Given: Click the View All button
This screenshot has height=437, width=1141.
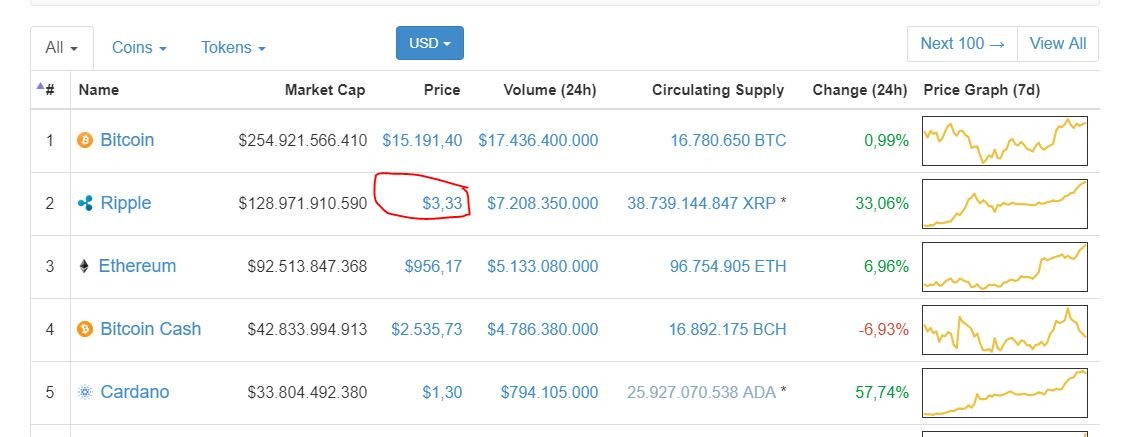Looking at the screenshot, I should (x=1057, y=44).
